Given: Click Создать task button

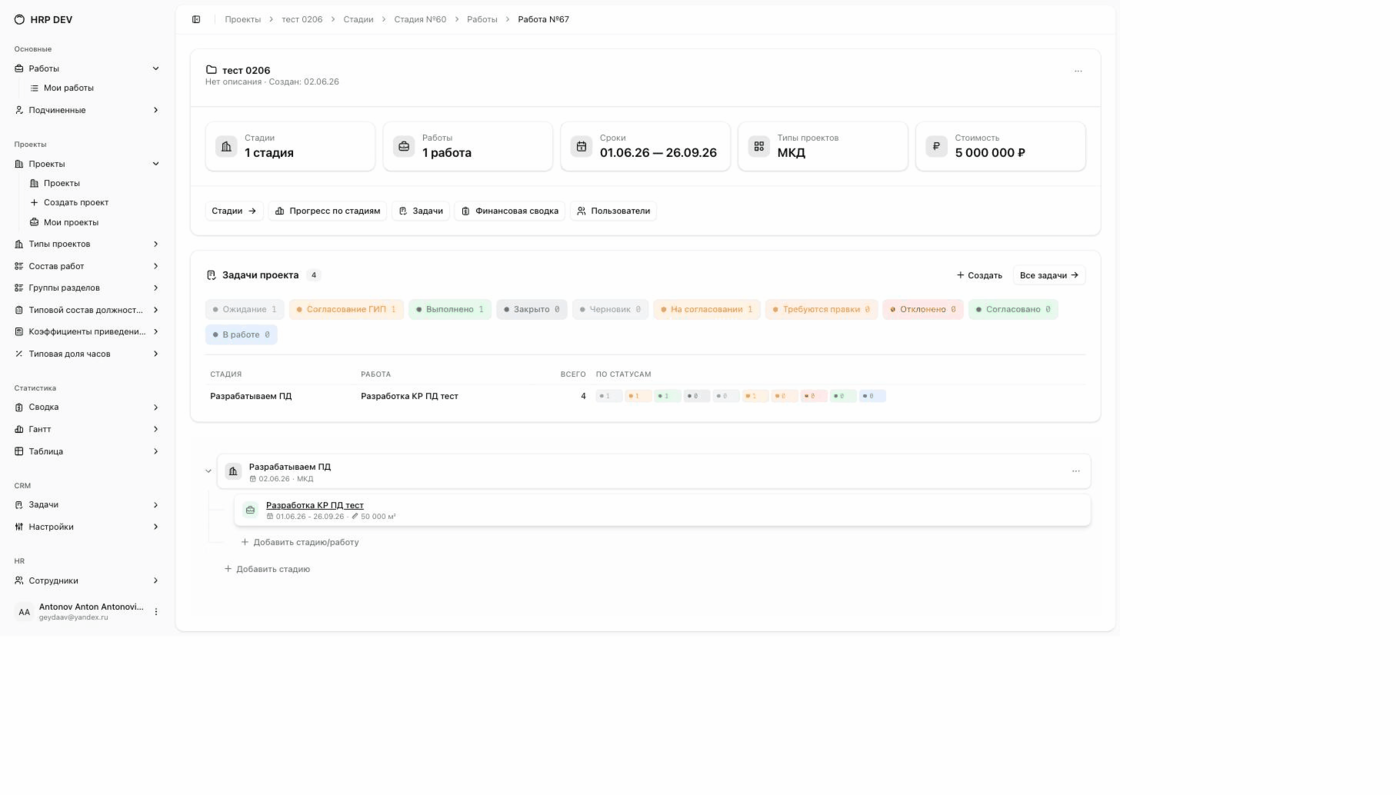Looking at the screenshot, I should (979, 275).
